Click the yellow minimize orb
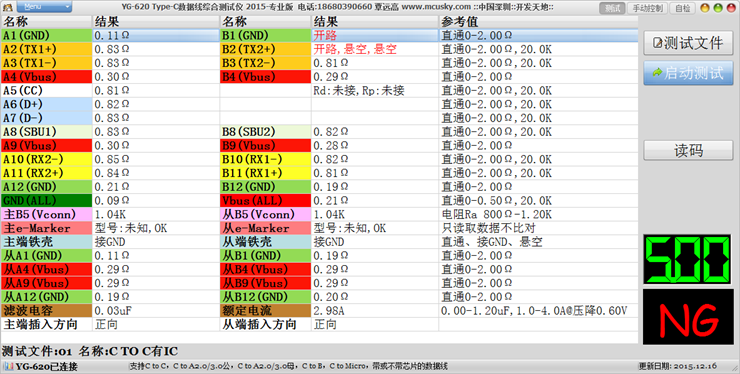This screenshot has height=374, width=740. tap(705, 8)
